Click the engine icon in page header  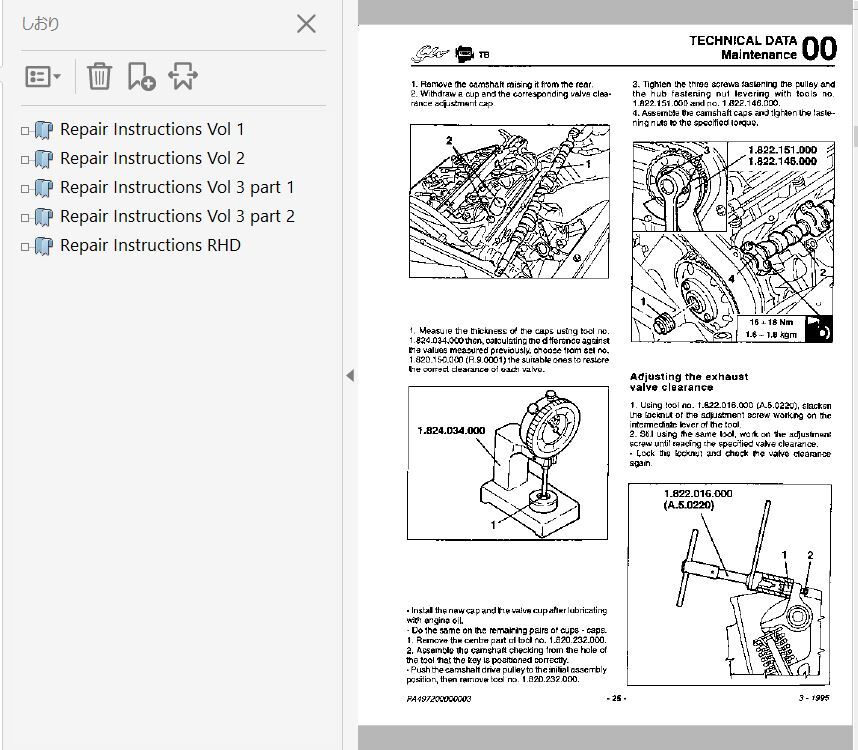point(465,54)
